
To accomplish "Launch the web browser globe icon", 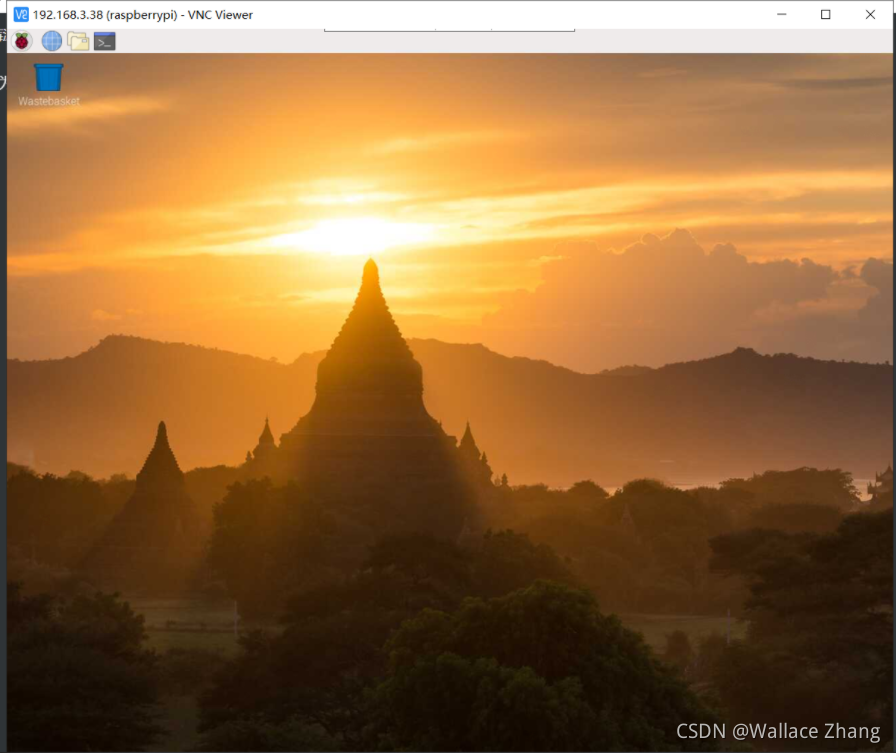I will [51, 41].
